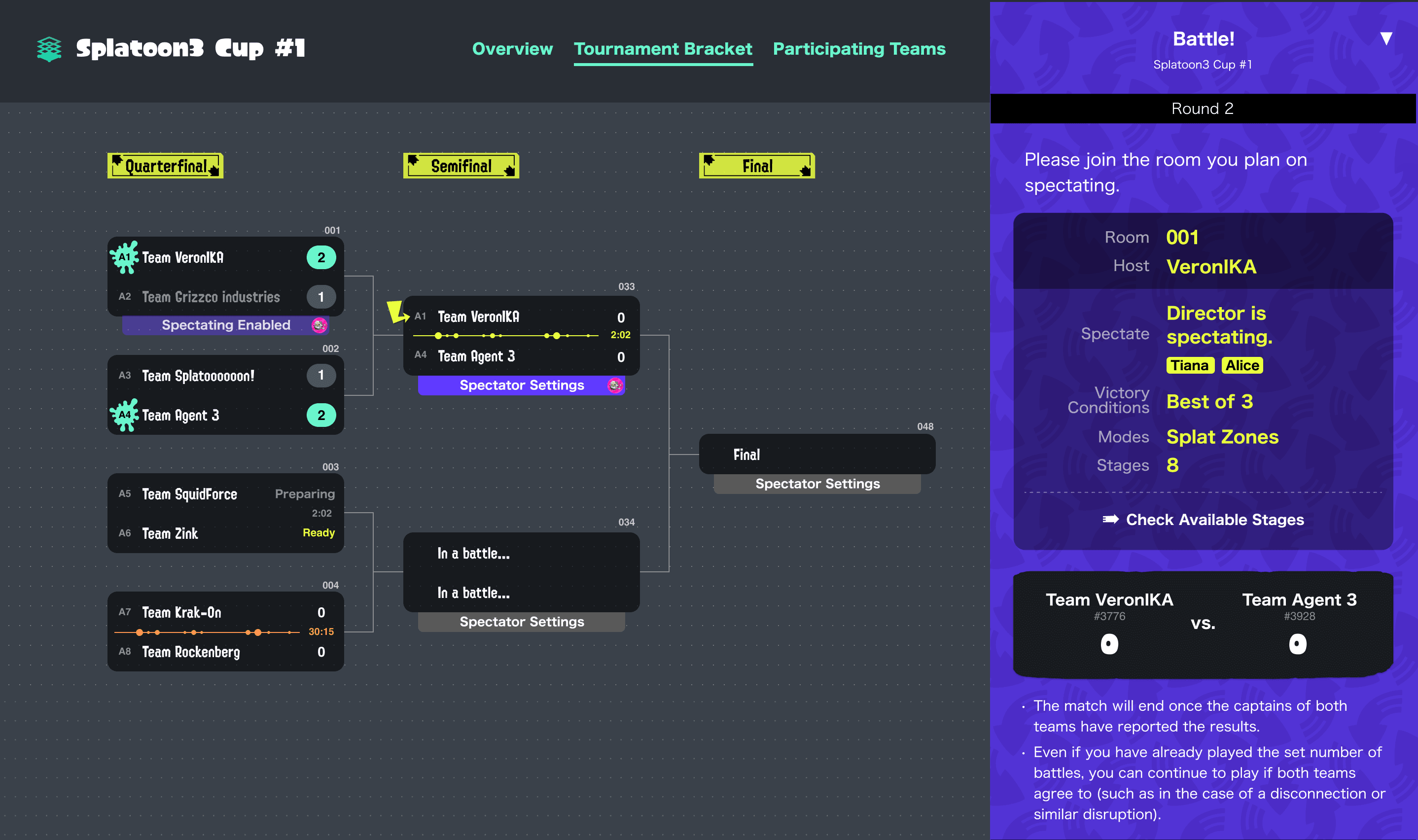1418x840 pixels.
Task: Open the Overview tab
Action: [512, 49]
